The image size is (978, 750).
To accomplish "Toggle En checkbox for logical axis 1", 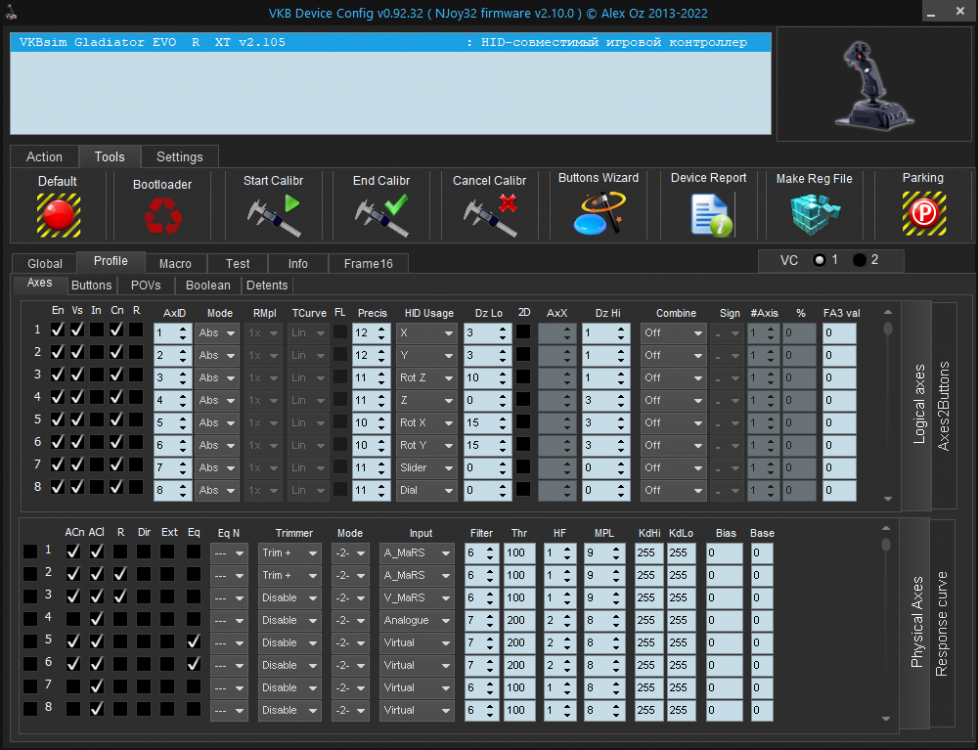I will tap(58, 329).
